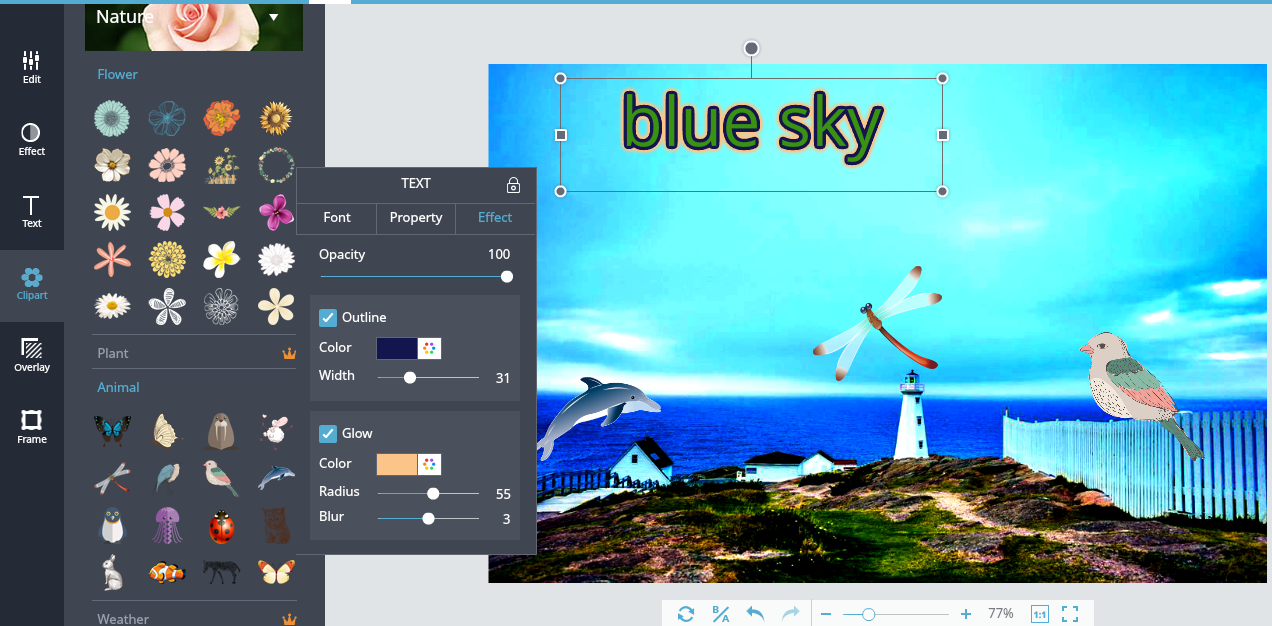Screen dimensions: 1272x626
Task: Click the zoom in plus button
Action: point(965,614)
